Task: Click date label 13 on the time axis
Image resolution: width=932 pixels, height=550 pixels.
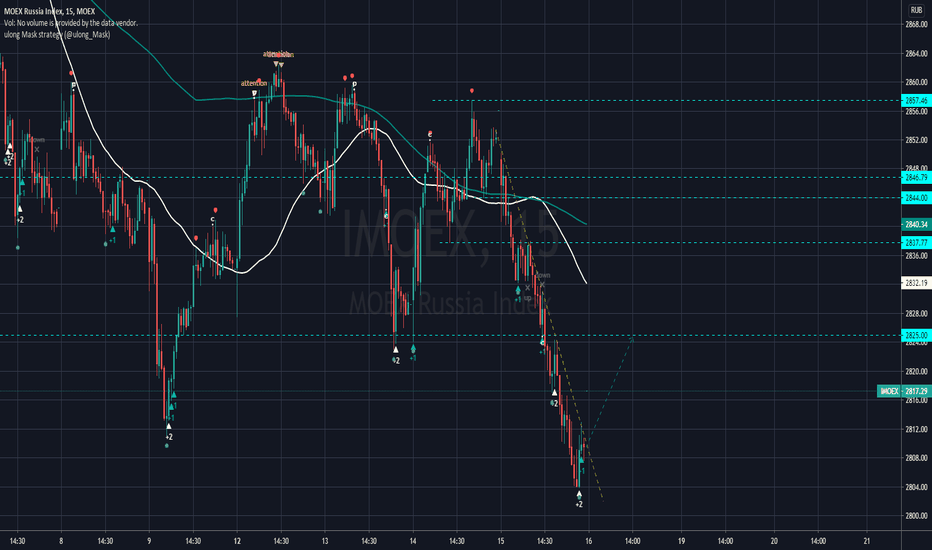Action: tap(325, 541)
